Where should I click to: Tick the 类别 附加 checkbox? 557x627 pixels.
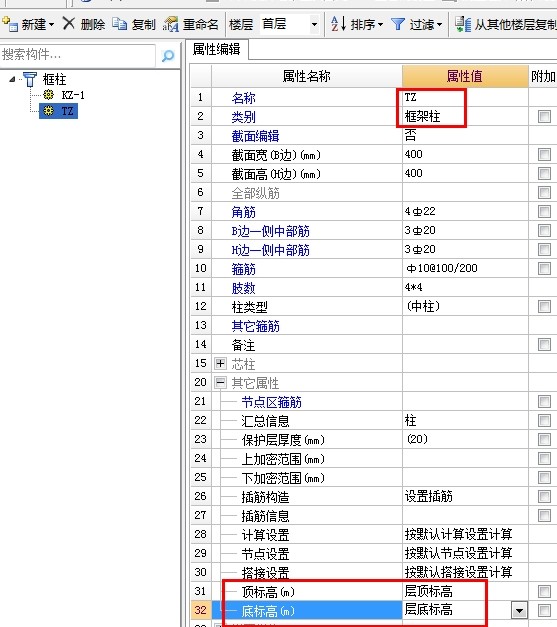point(544,116)
